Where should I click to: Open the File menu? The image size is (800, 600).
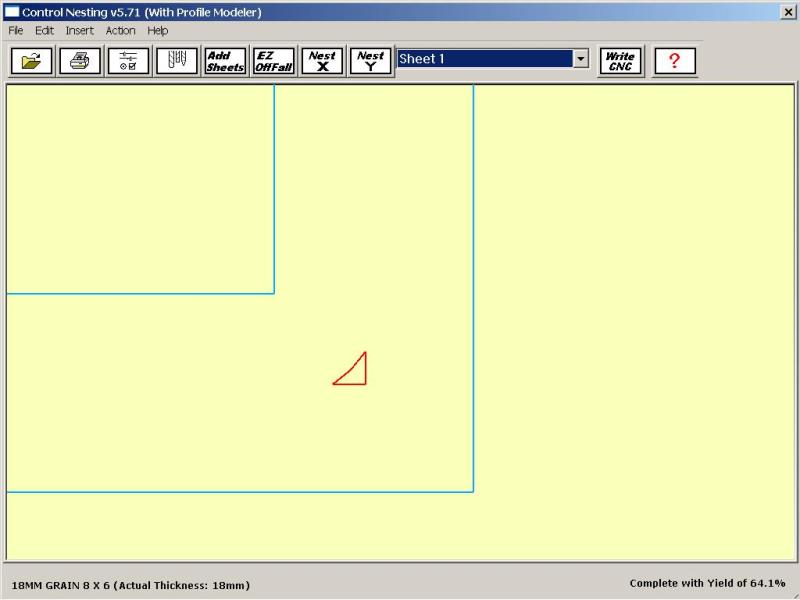(16, 31)
